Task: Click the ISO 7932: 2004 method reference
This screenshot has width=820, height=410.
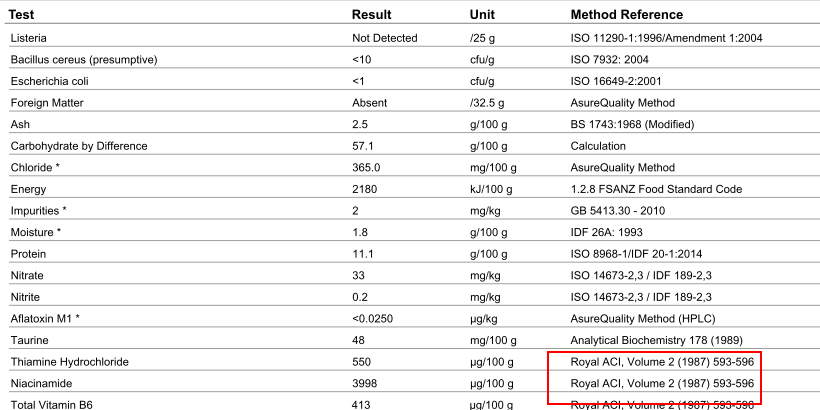Action: (x=614, y=59)
